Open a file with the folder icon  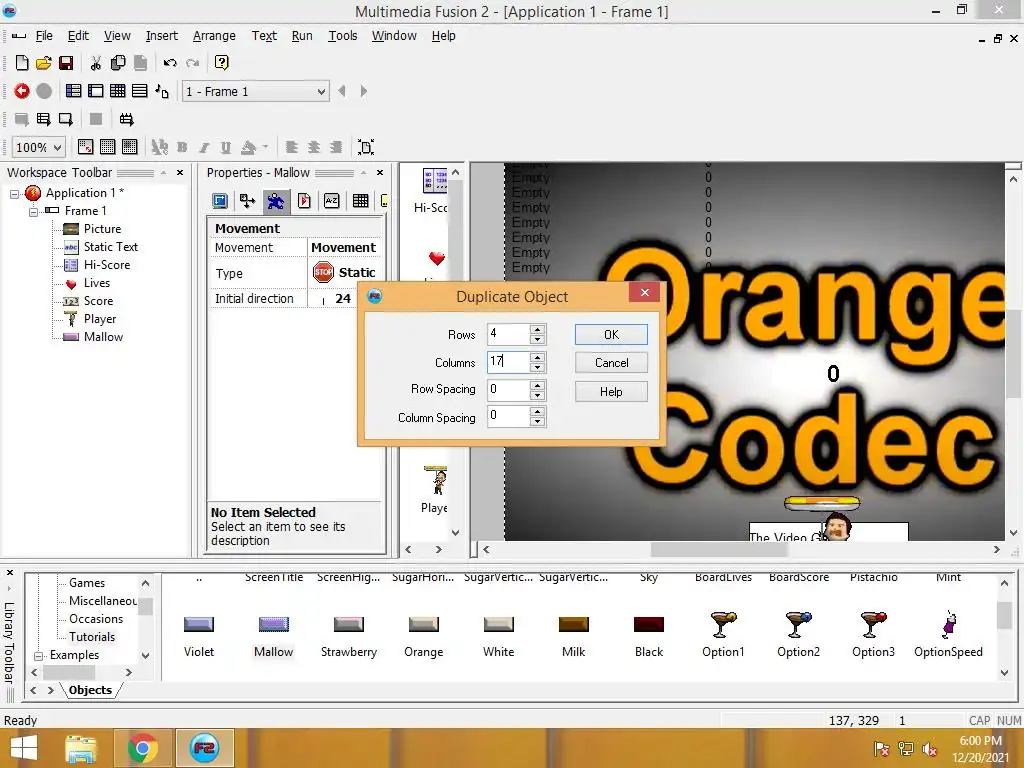point(44,63)
